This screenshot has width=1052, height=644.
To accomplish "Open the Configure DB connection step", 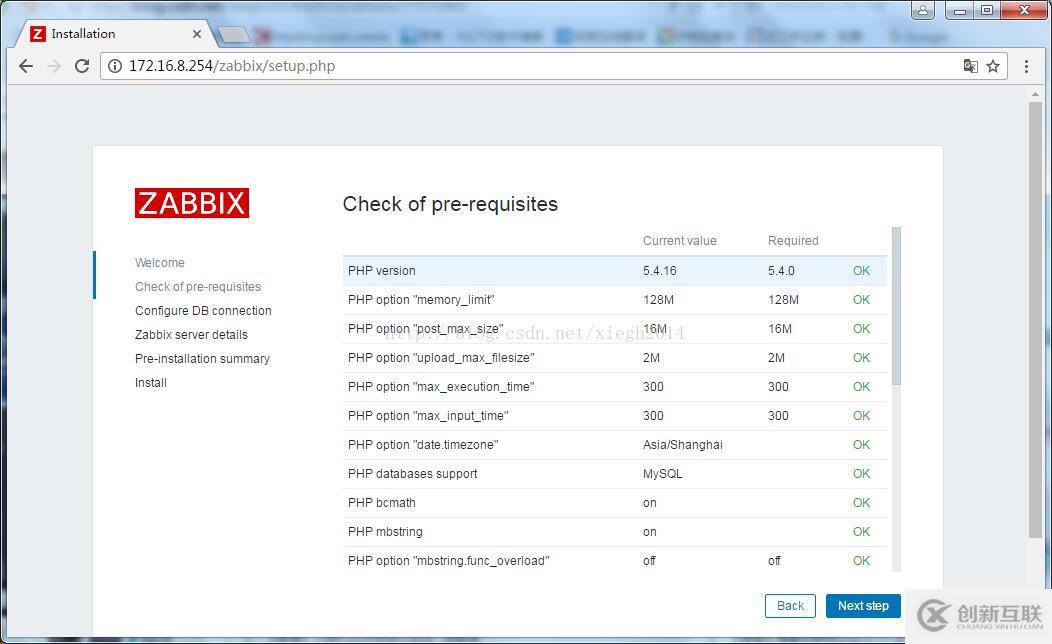I will (x=203, y=310).
